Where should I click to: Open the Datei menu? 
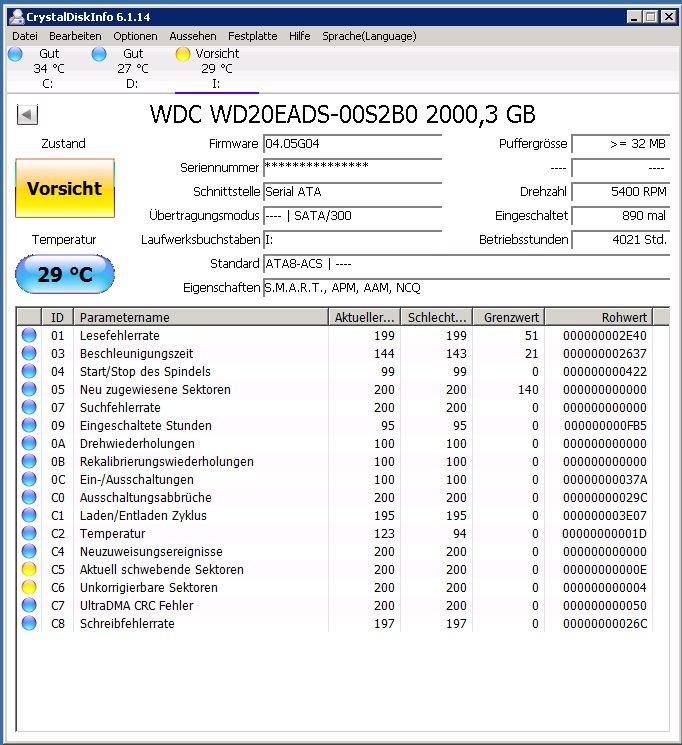pyautogui.click(x=25, y=36)
